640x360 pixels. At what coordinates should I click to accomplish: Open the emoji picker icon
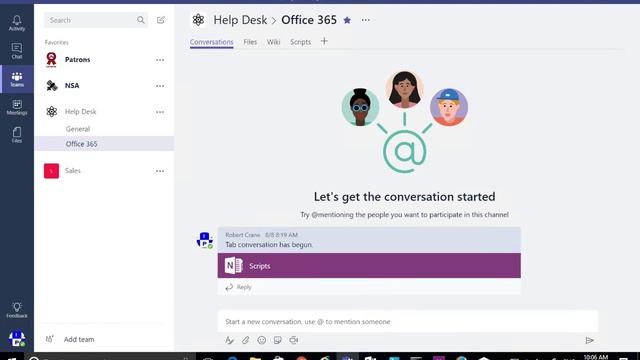(262, 340)
